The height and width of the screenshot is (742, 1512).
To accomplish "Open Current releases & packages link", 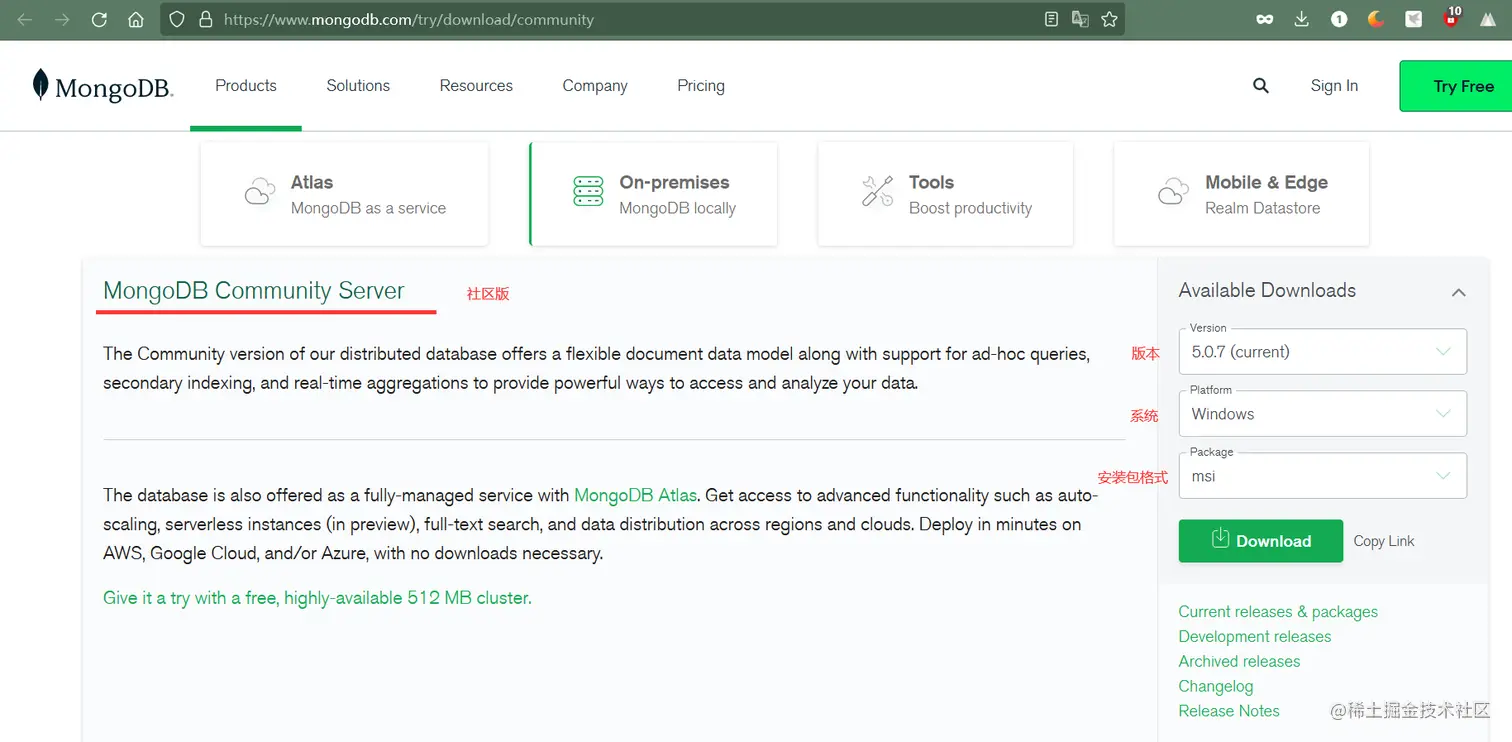I will pos(1278,612).
